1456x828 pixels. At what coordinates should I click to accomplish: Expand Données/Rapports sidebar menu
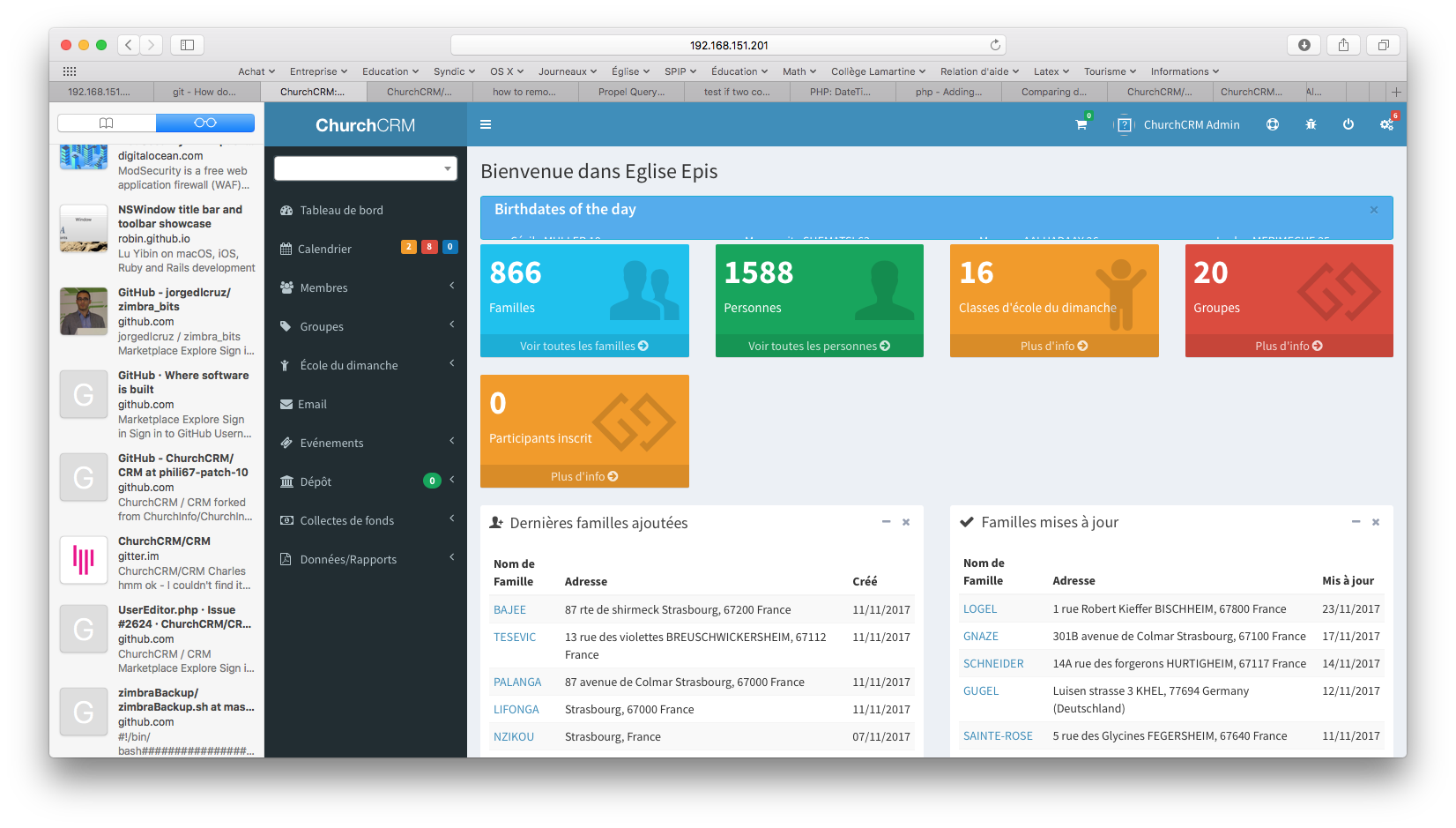click(366, 559)
